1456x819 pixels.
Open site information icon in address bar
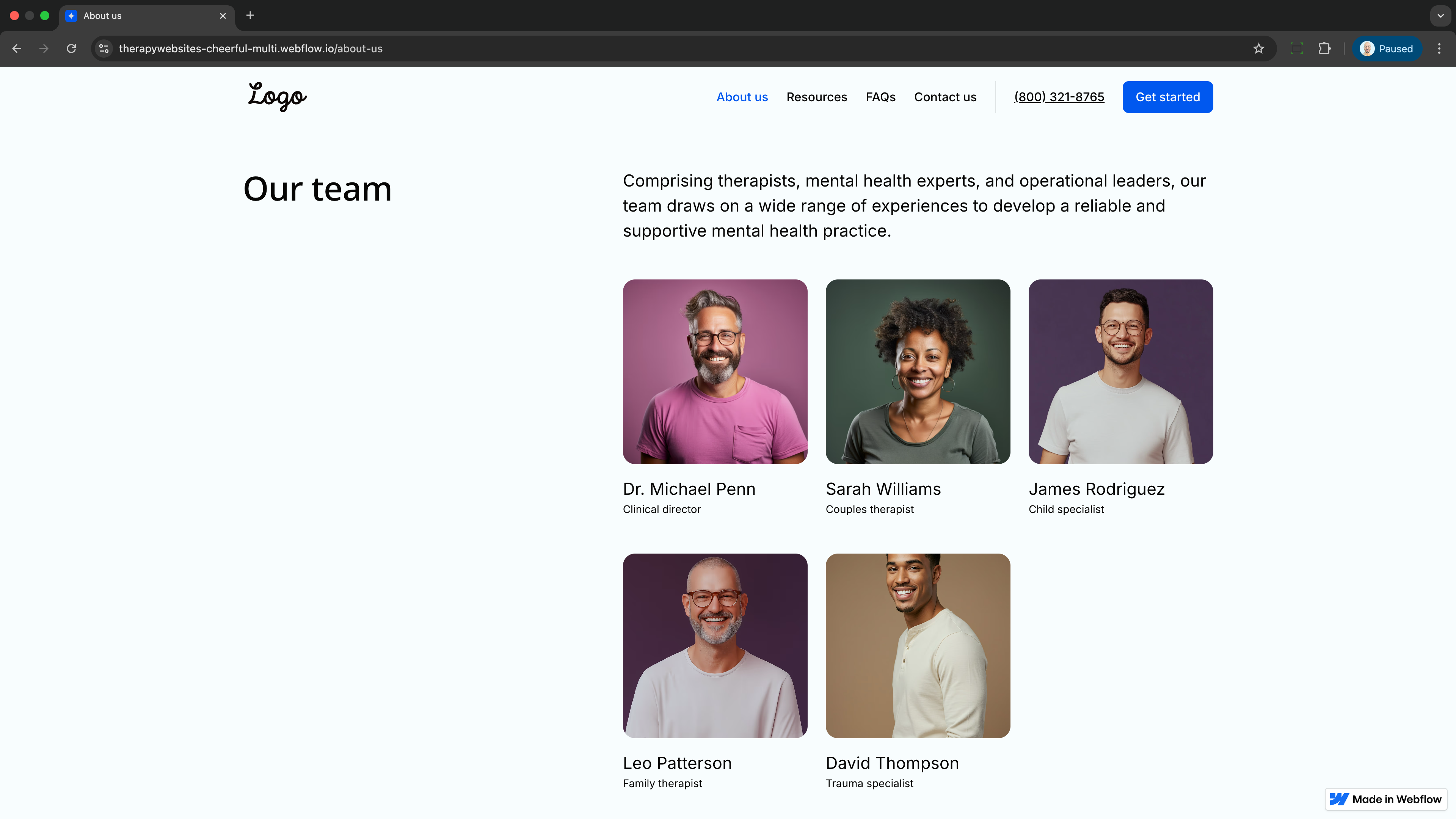coord(104,49)
